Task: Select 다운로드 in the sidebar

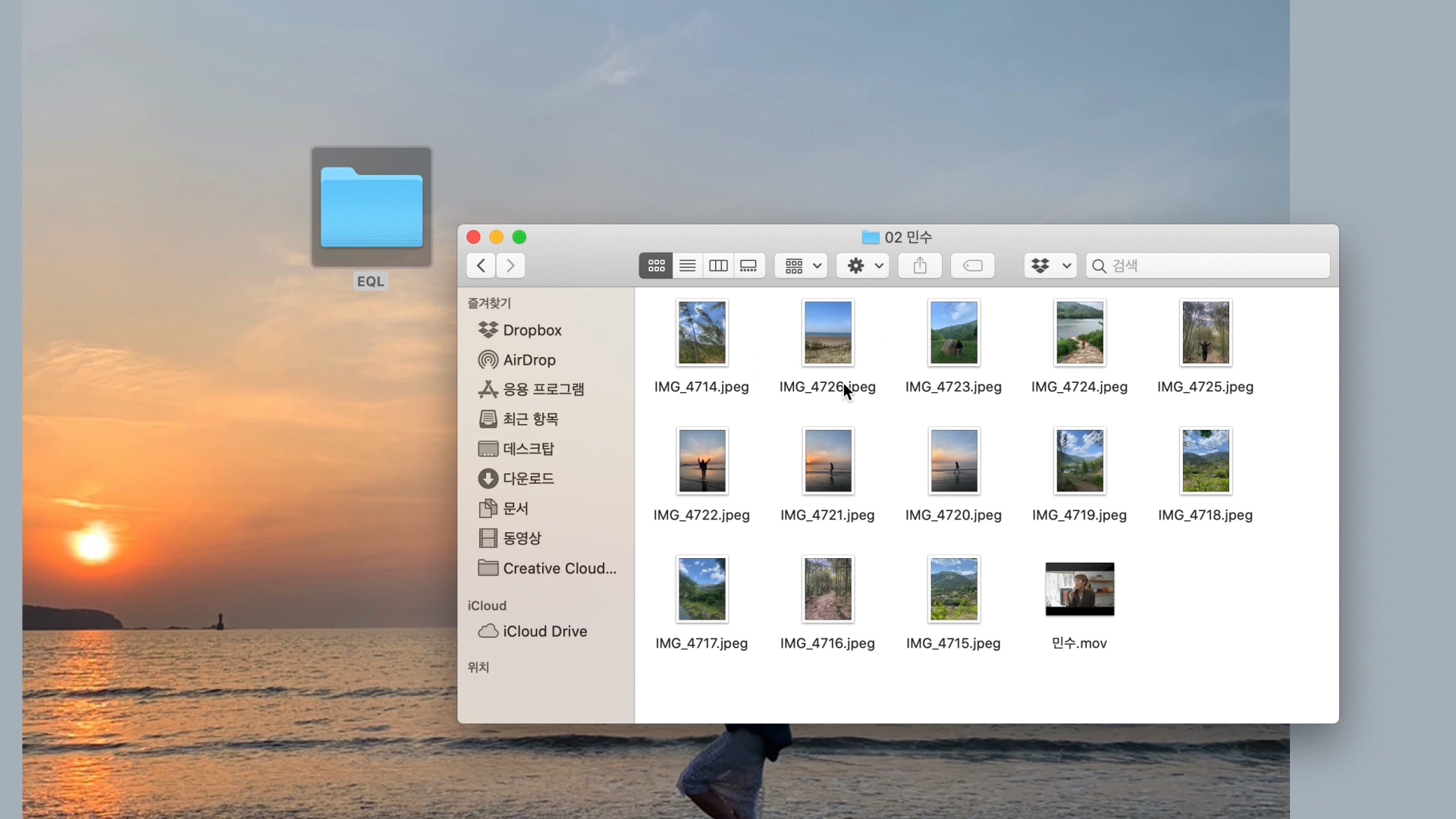Action: (528, 479)
